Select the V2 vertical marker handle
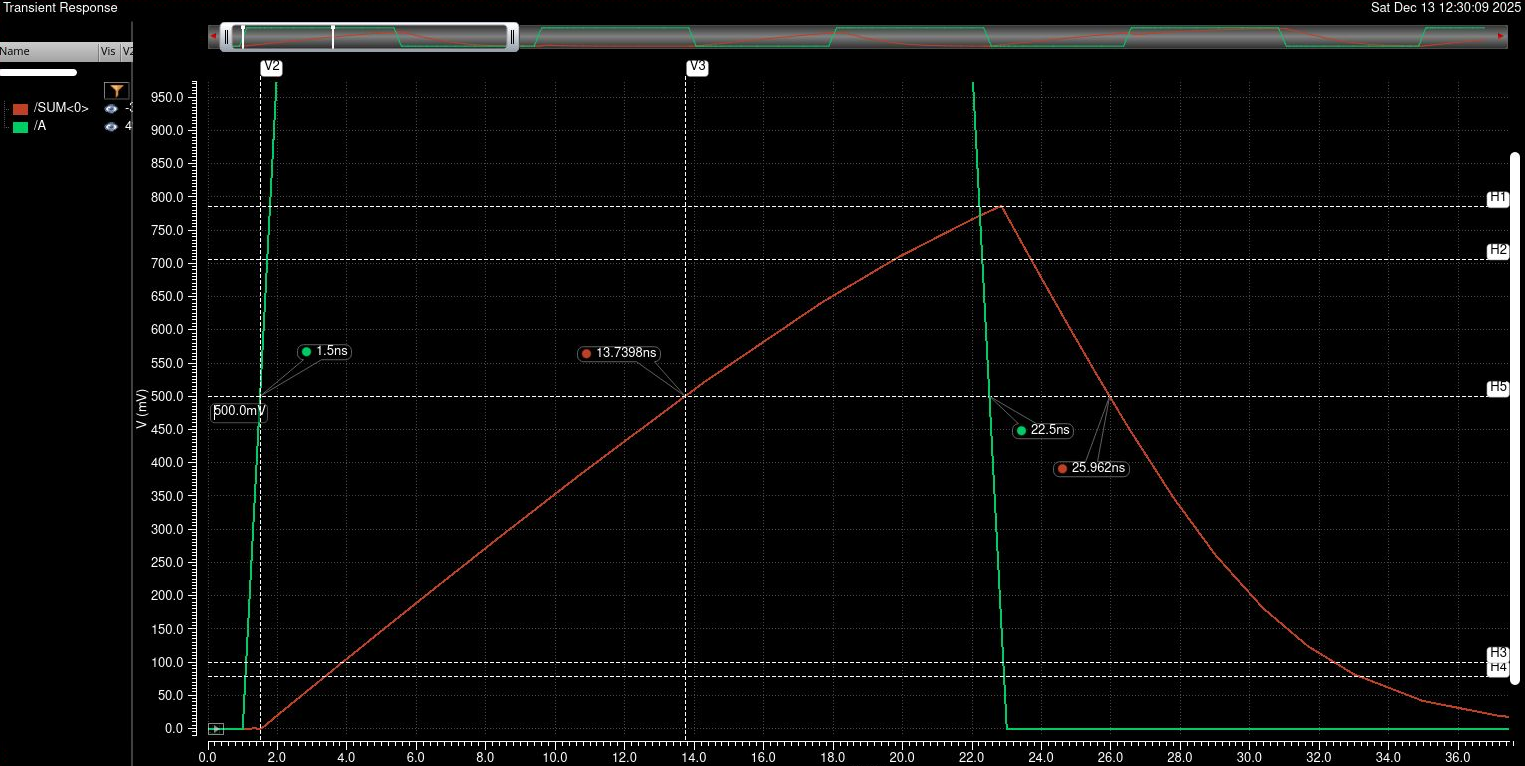The image size is (1525, 766). pyautogui.click(x=270, y=68)
